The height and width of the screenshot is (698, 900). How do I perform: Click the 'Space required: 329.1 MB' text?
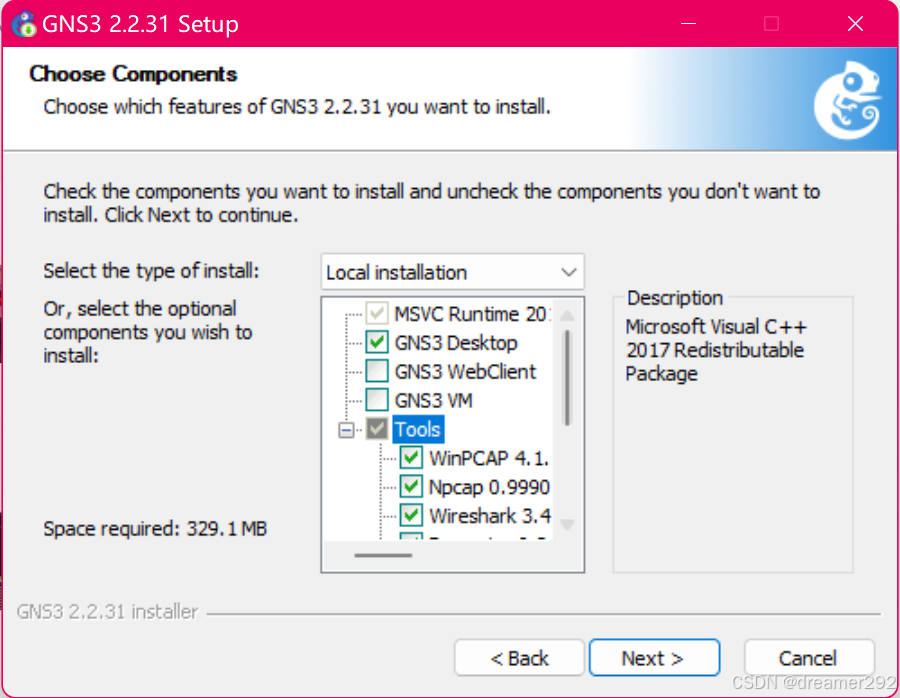click(156, 528)
